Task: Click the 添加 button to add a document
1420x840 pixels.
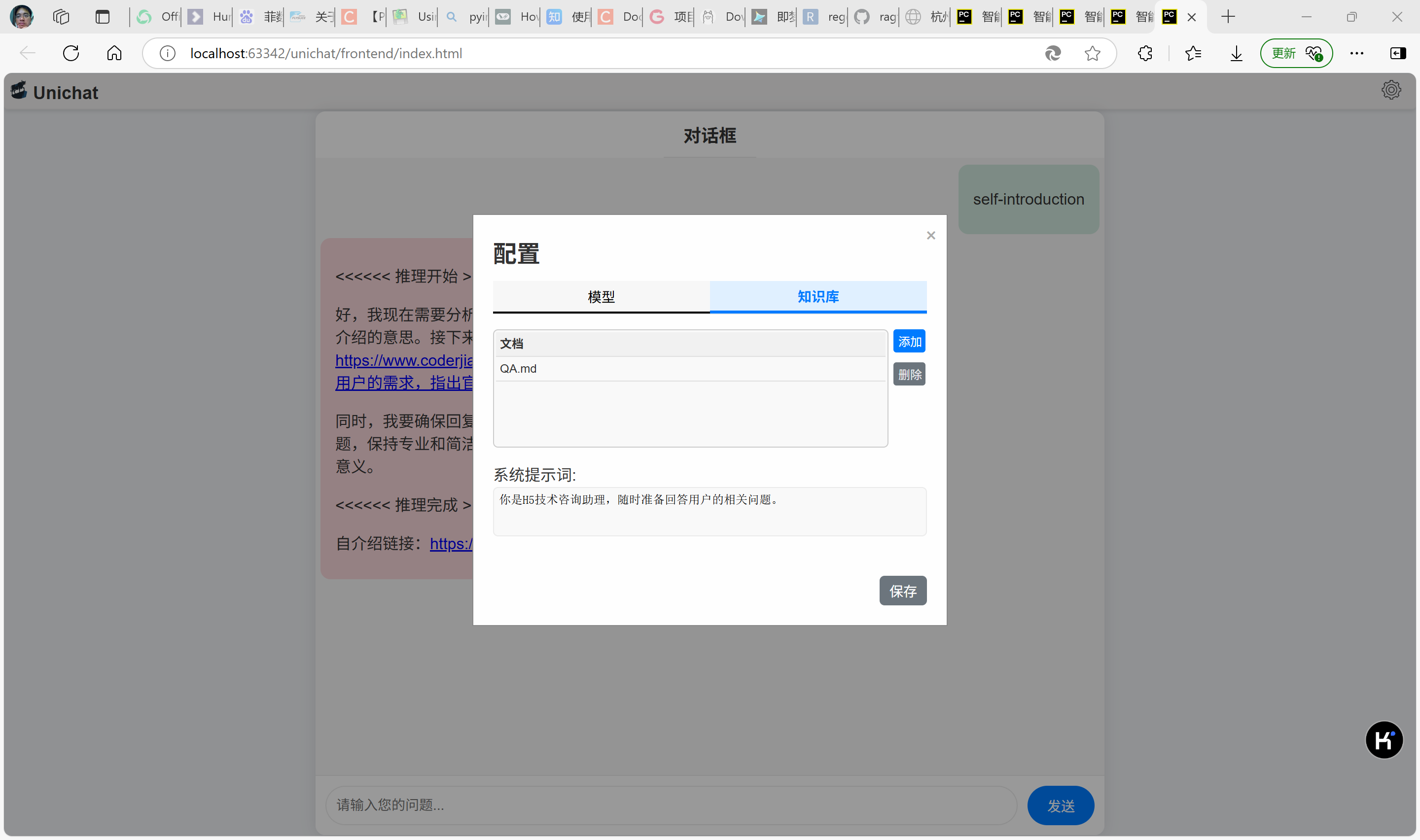Action: [x=909, y=341]
